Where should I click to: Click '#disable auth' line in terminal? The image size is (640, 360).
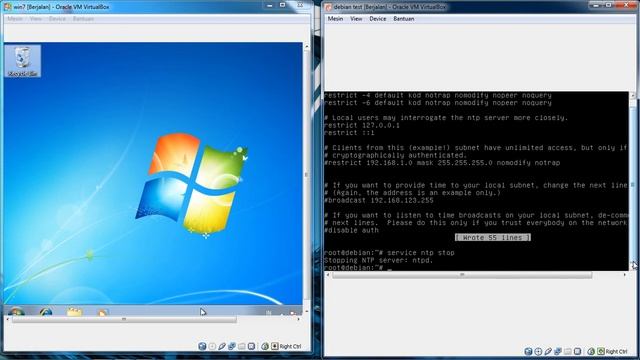351,230
